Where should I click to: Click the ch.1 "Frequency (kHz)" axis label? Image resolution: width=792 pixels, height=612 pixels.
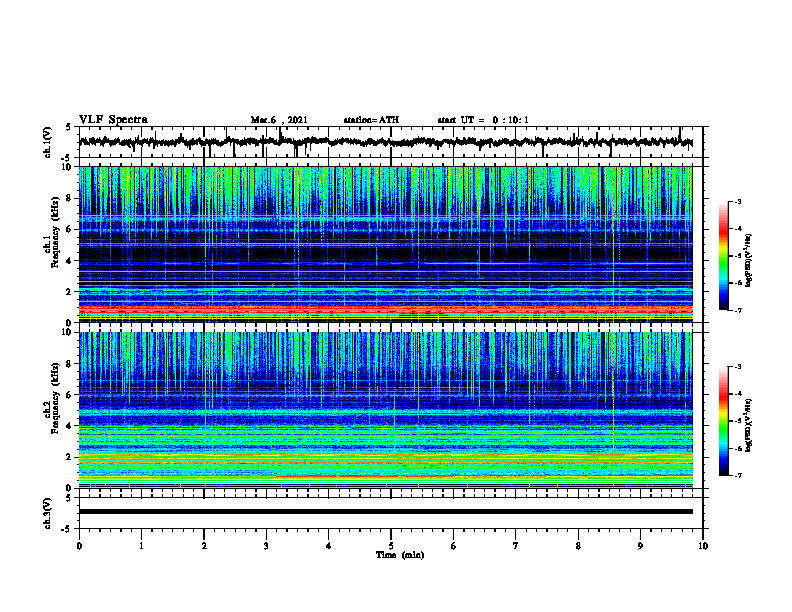[x=55, y=231]
